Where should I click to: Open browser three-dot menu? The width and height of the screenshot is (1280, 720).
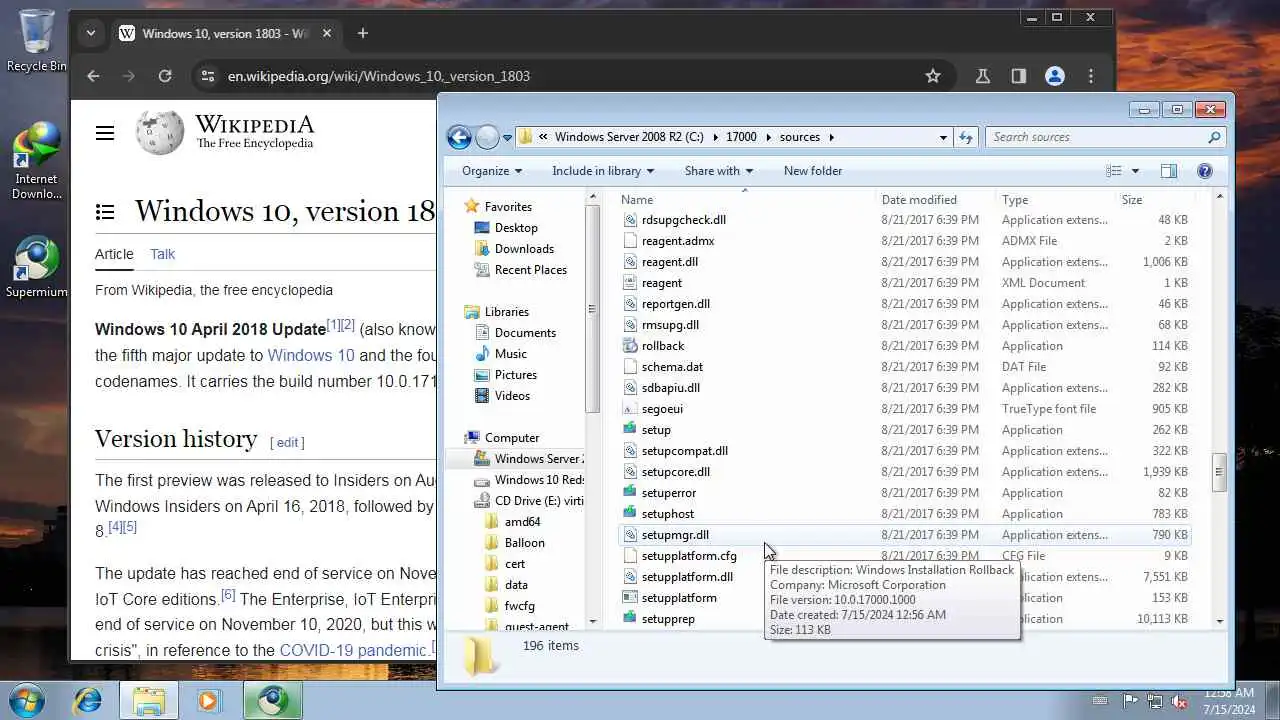(1091, 76)
